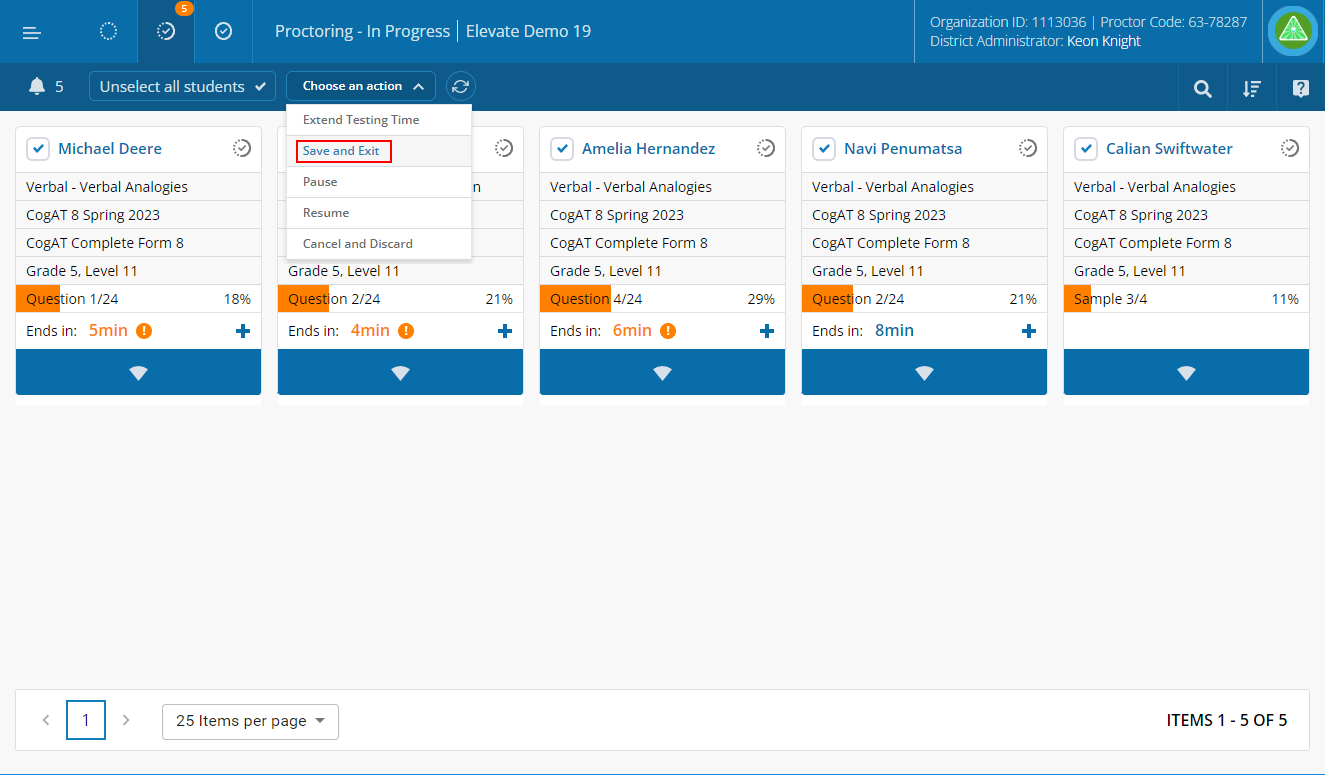Uncheck Calian Swiftwater's checkbox
The height and width of the screenshot is (775, 1325).
(1086, 149)
